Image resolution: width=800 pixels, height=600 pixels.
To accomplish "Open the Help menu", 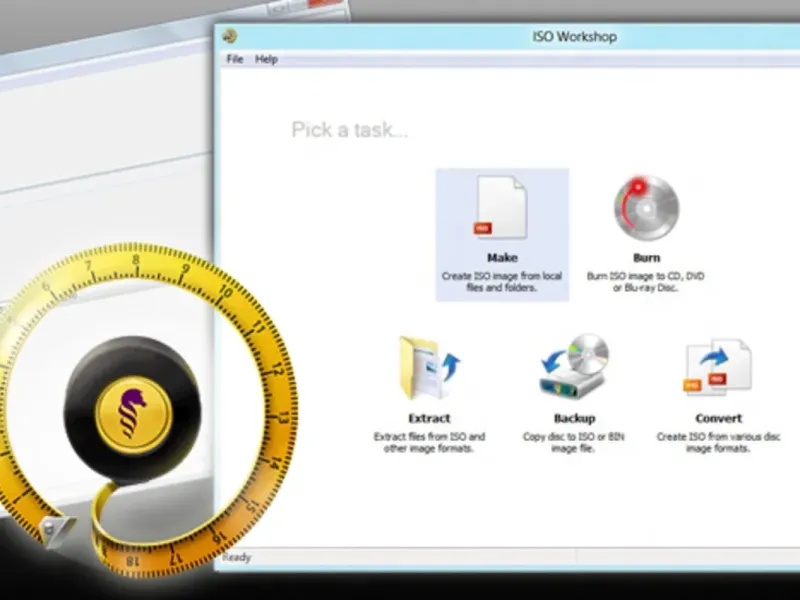I will (x=266, y=59).
